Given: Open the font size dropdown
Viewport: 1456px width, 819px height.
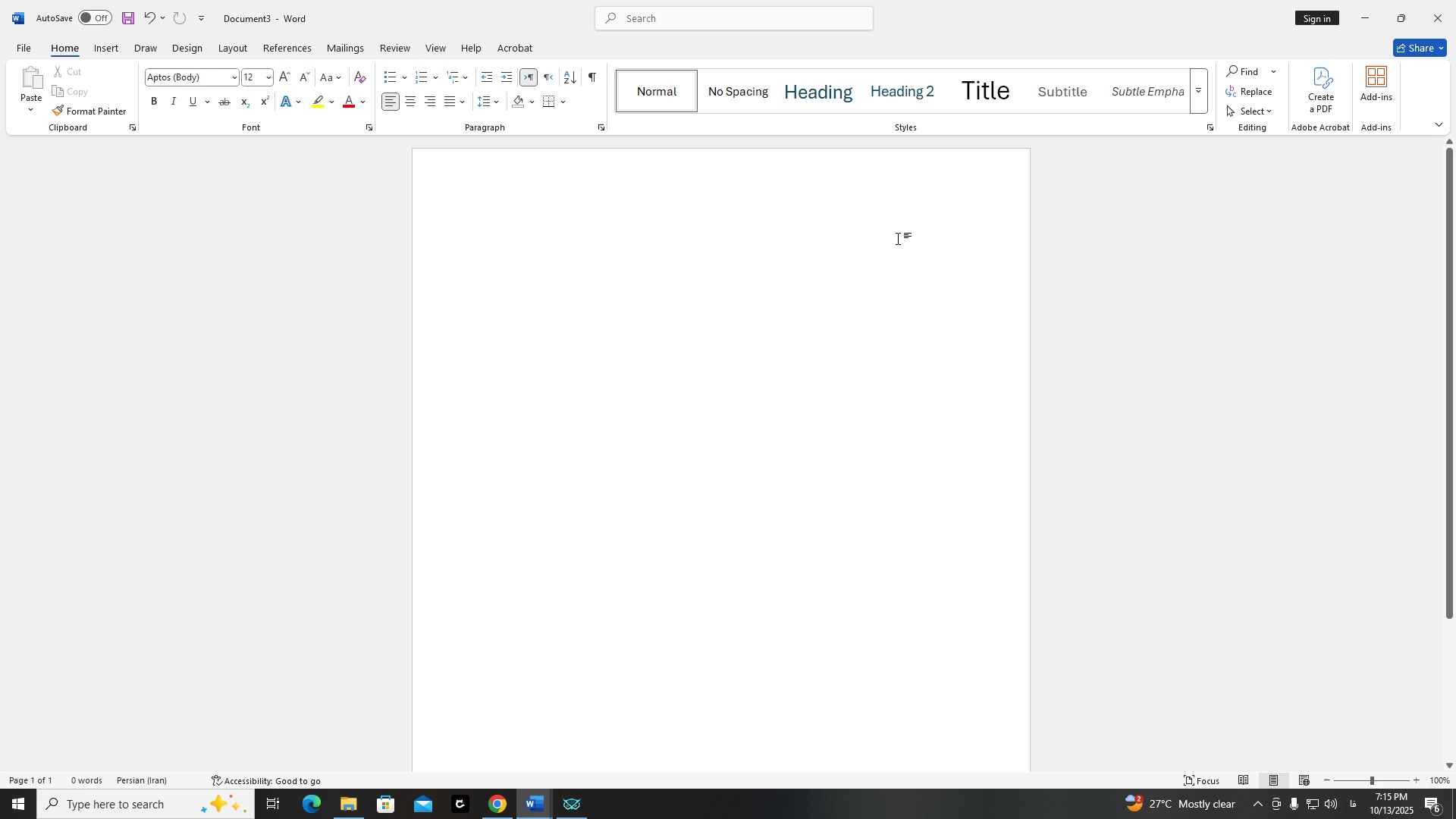Looking at the screenshot, I should click(x=268, y=77).
